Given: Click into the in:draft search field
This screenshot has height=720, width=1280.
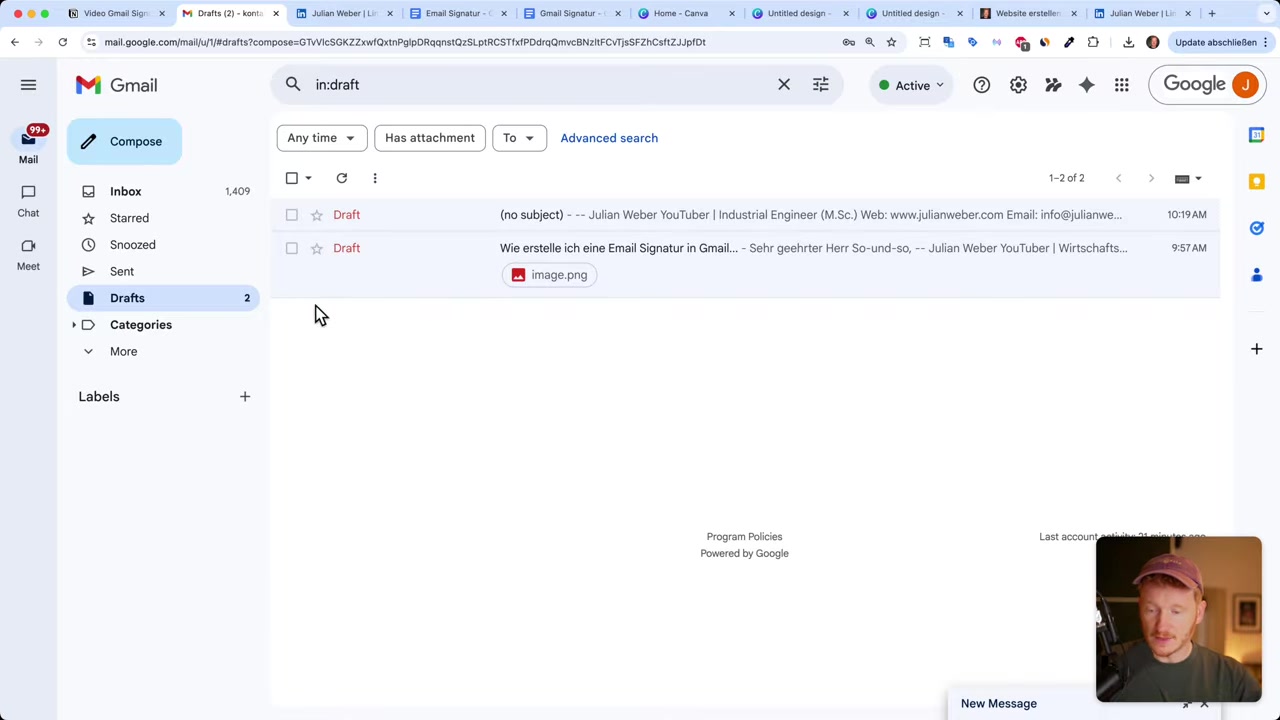Looking at the screenshot, I should [540, 85].
